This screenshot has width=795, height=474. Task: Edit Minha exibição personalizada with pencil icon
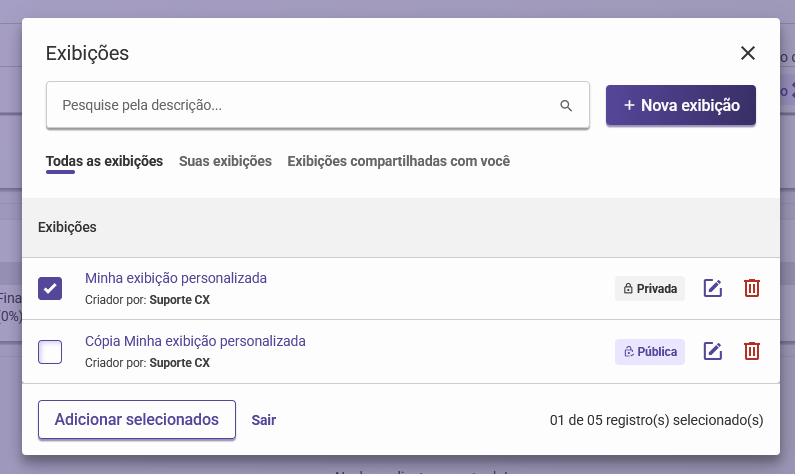(713, 288)
